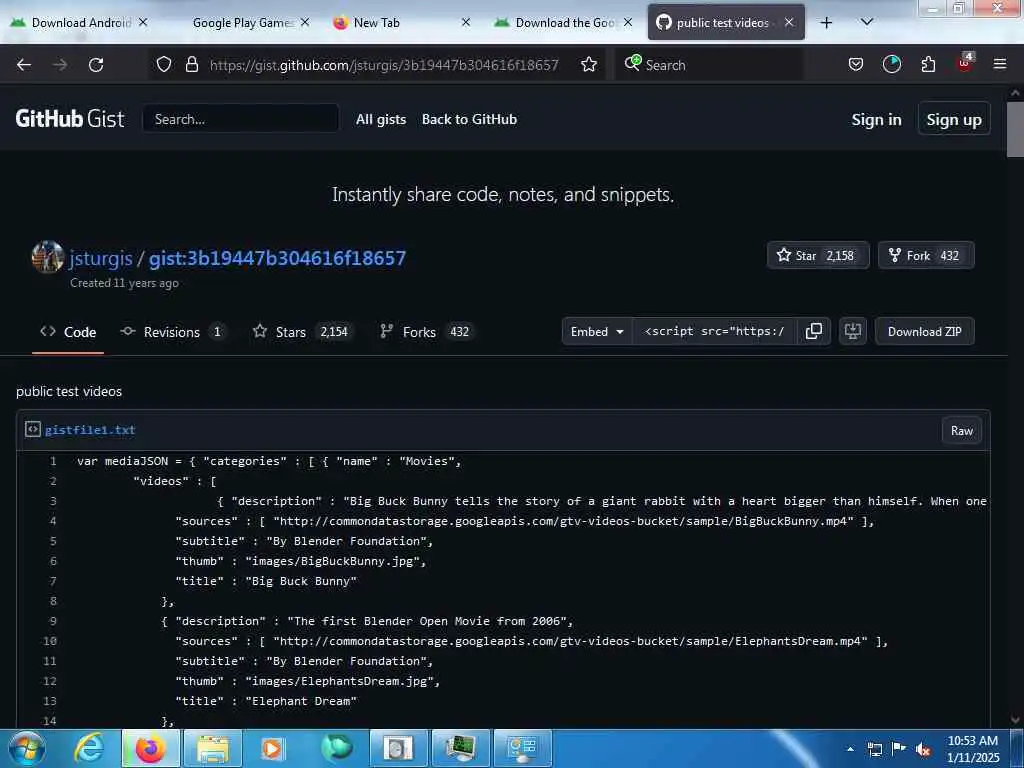The width and height of the screenshot is (1024, 768).
Task: Click the circular profile icon in toolbar
Action: pos(891,64)
